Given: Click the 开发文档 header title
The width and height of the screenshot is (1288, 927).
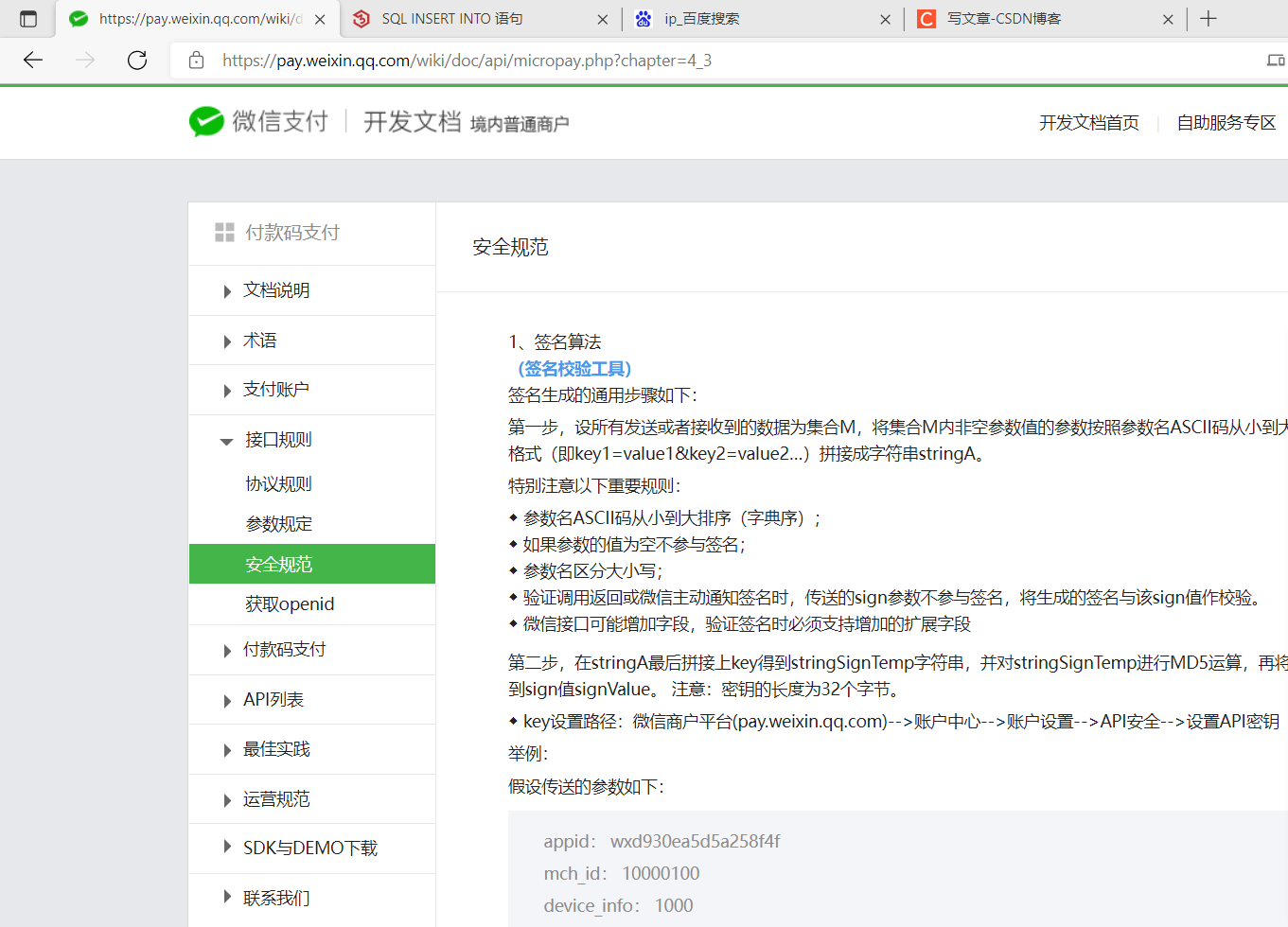Looking at the screenshot, I should click(x=412, y=122).
